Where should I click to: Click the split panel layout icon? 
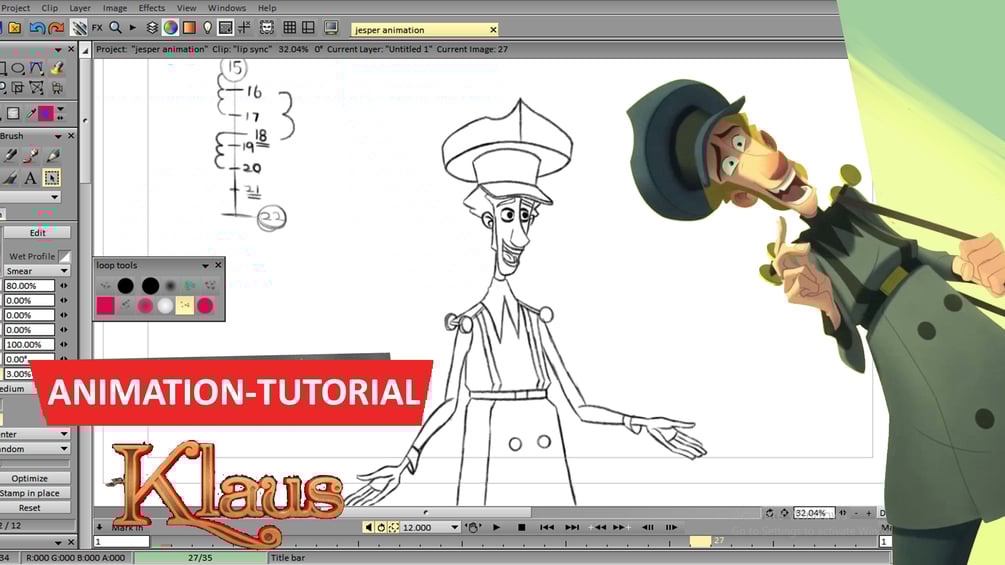[308, 28]
